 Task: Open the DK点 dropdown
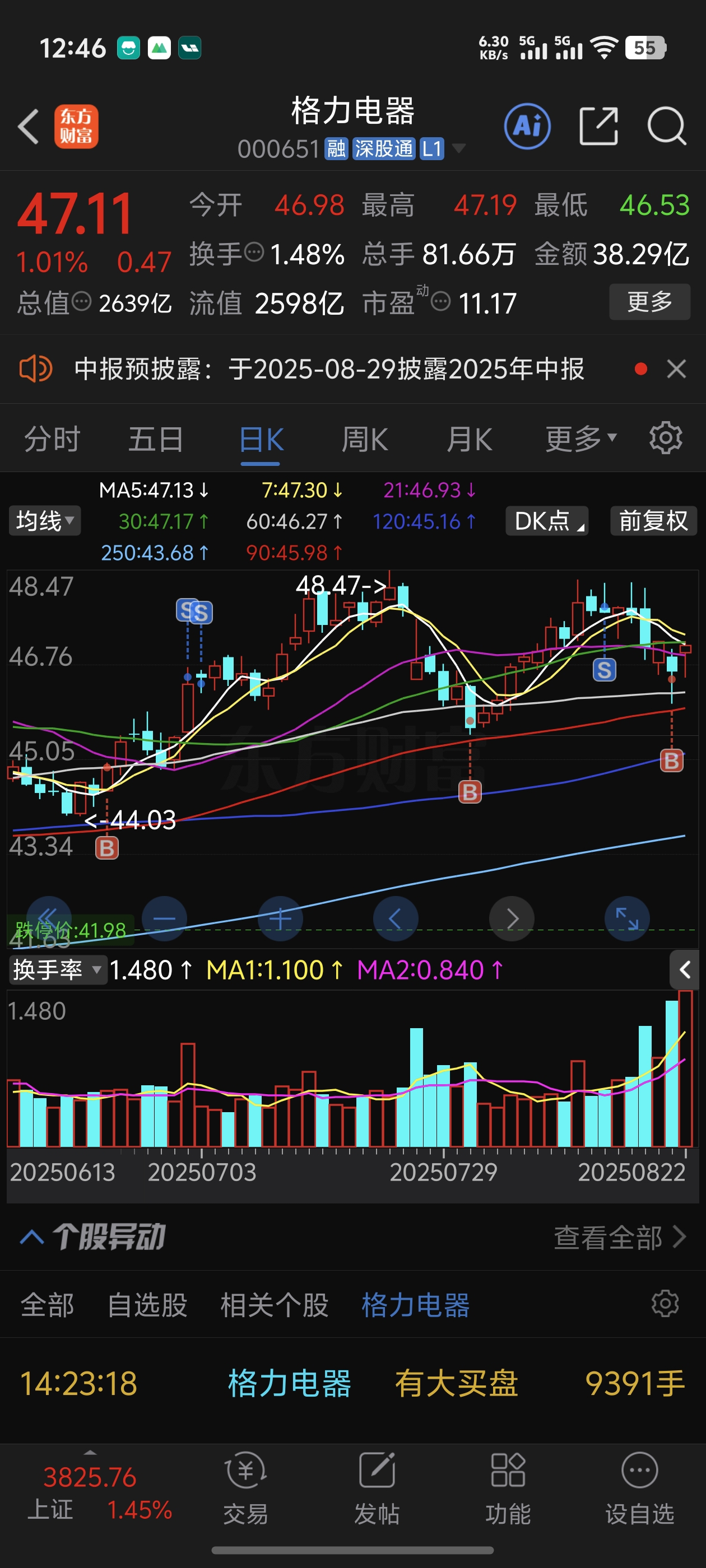click(547, 521)
